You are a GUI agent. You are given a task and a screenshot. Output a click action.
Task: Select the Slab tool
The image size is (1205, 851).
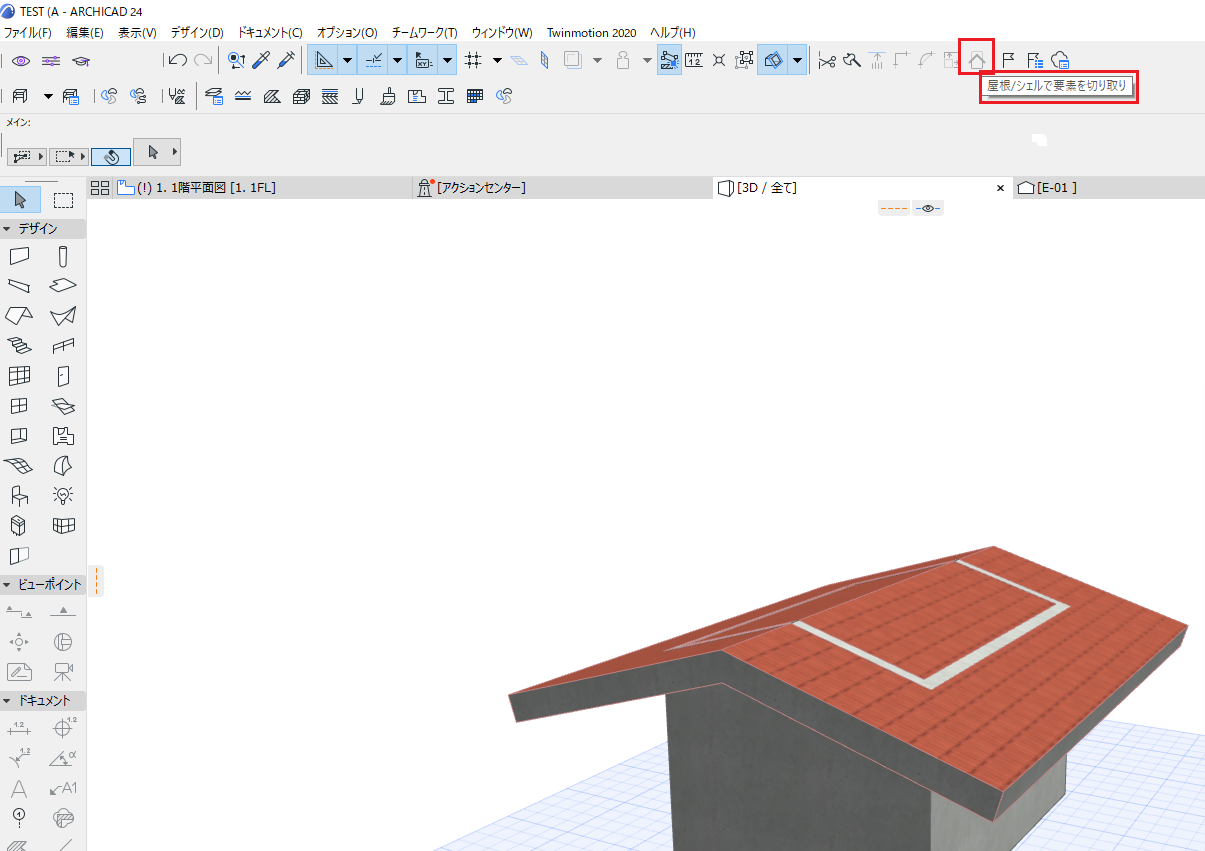coord(64,286)
